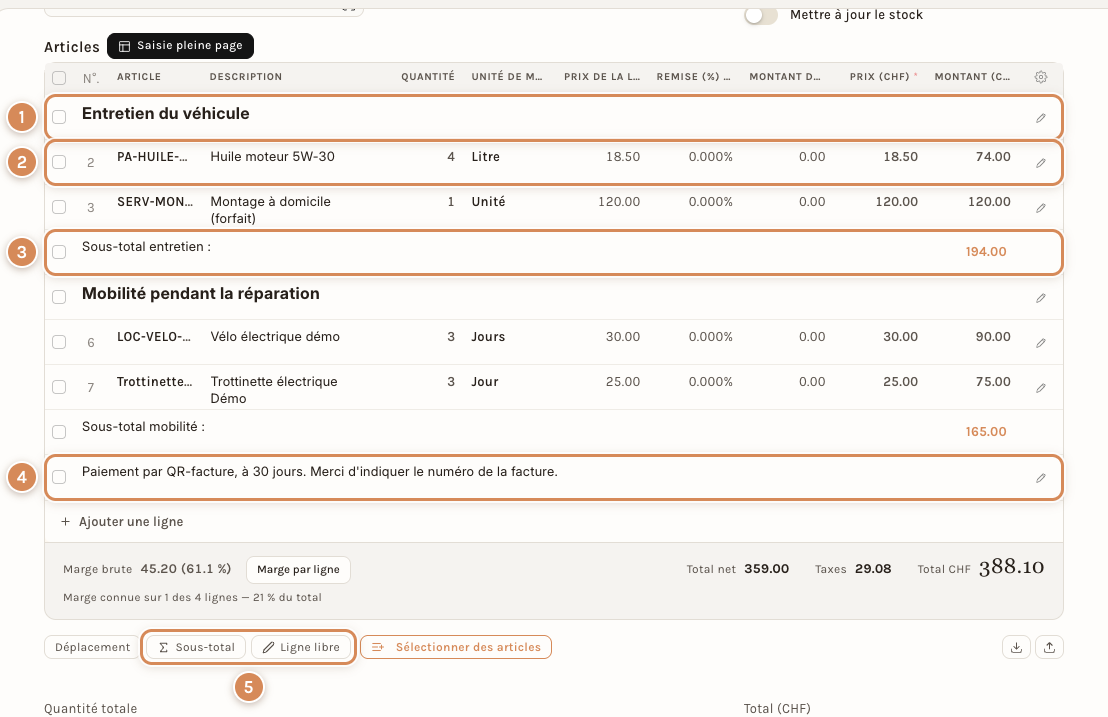Screen dimensions: 1108x717
Task: Tick the checkbox for row 3 SERV-MON
Action: point(59,207)
